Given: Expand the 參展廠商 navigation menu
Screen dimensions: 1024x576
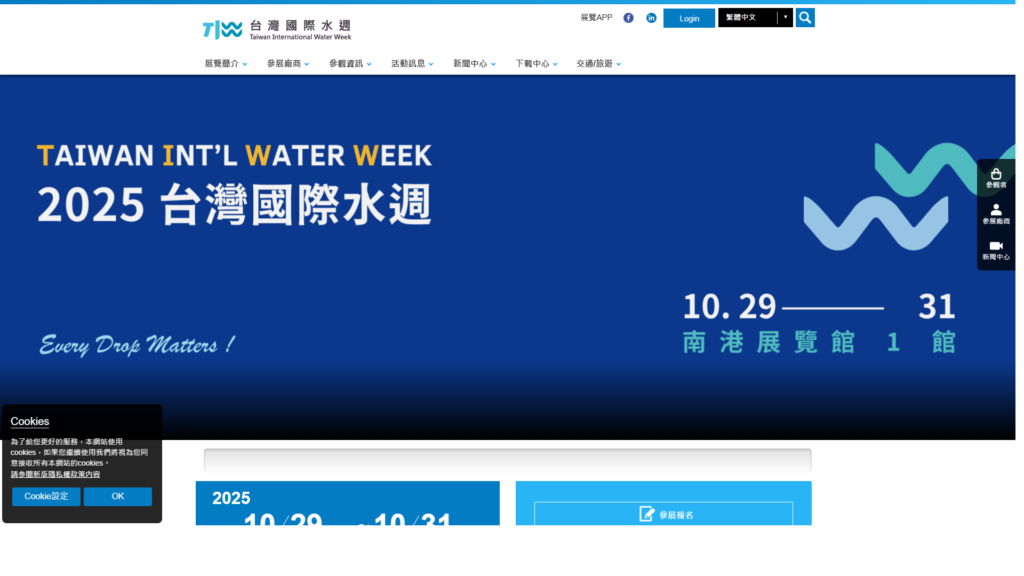Looking at the screenshot, I should (x=288, y=63).
